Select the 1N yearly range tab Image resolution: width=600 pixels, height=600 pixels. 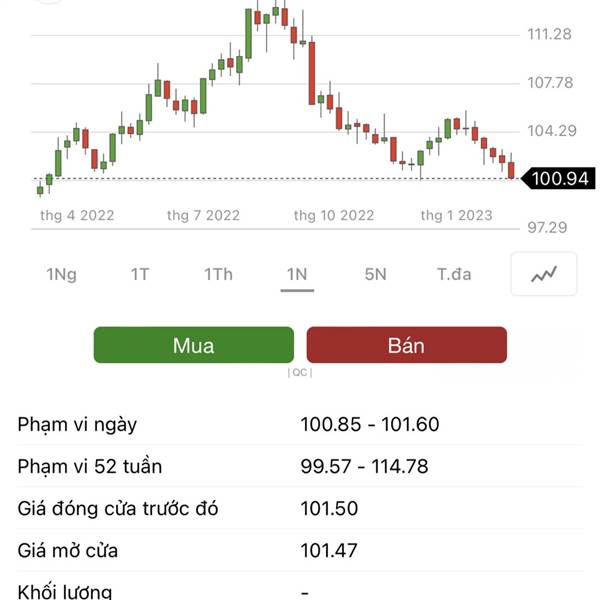click(x=297, y=274)
